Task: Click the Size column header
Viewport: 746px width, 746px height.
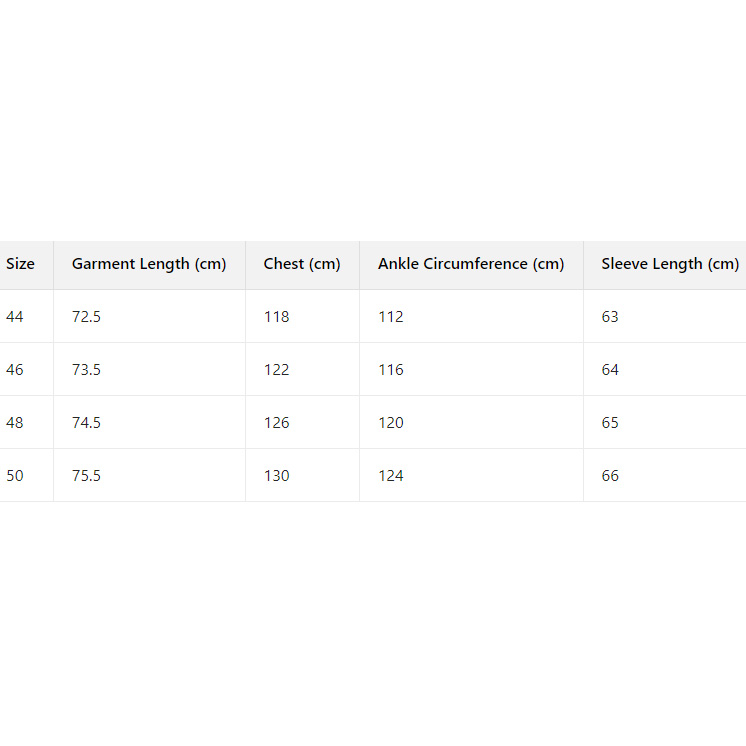Action: pos(20,264)
